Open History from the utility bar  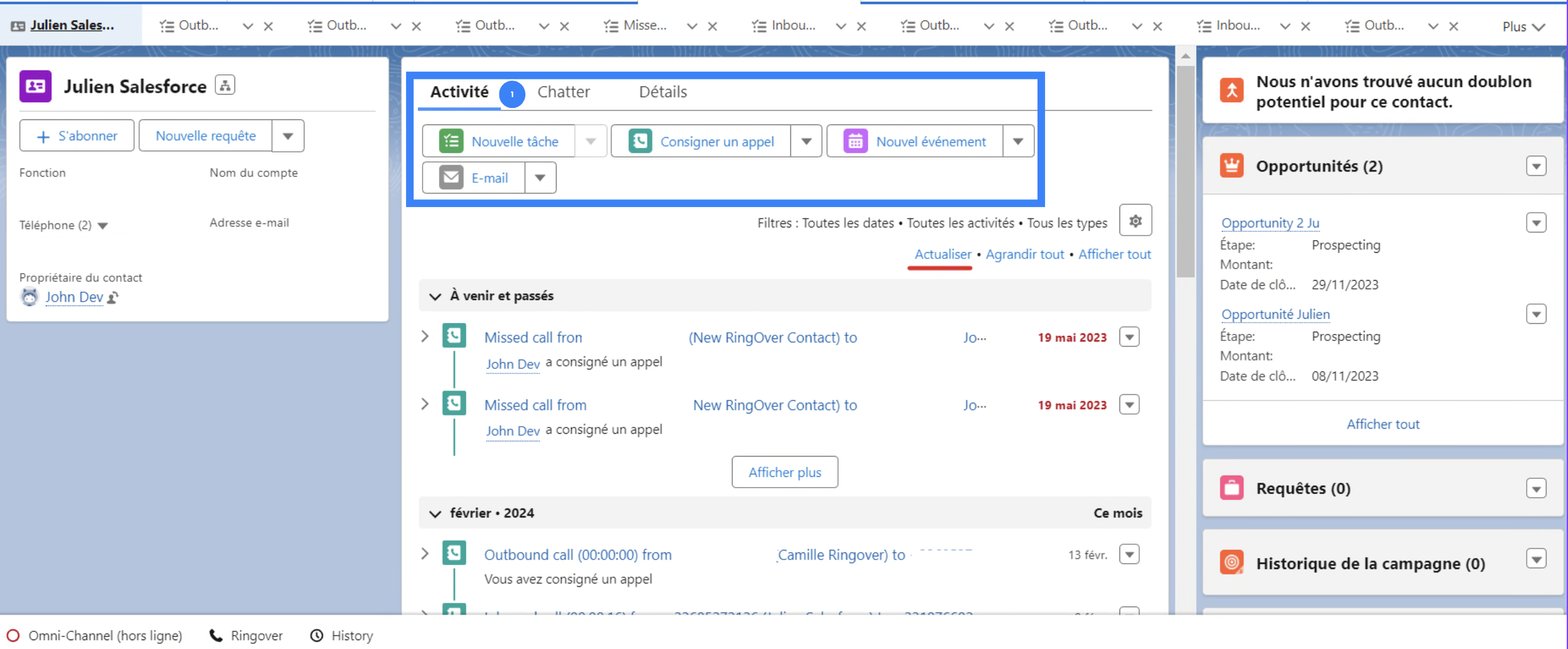click(x=342, y=636)
